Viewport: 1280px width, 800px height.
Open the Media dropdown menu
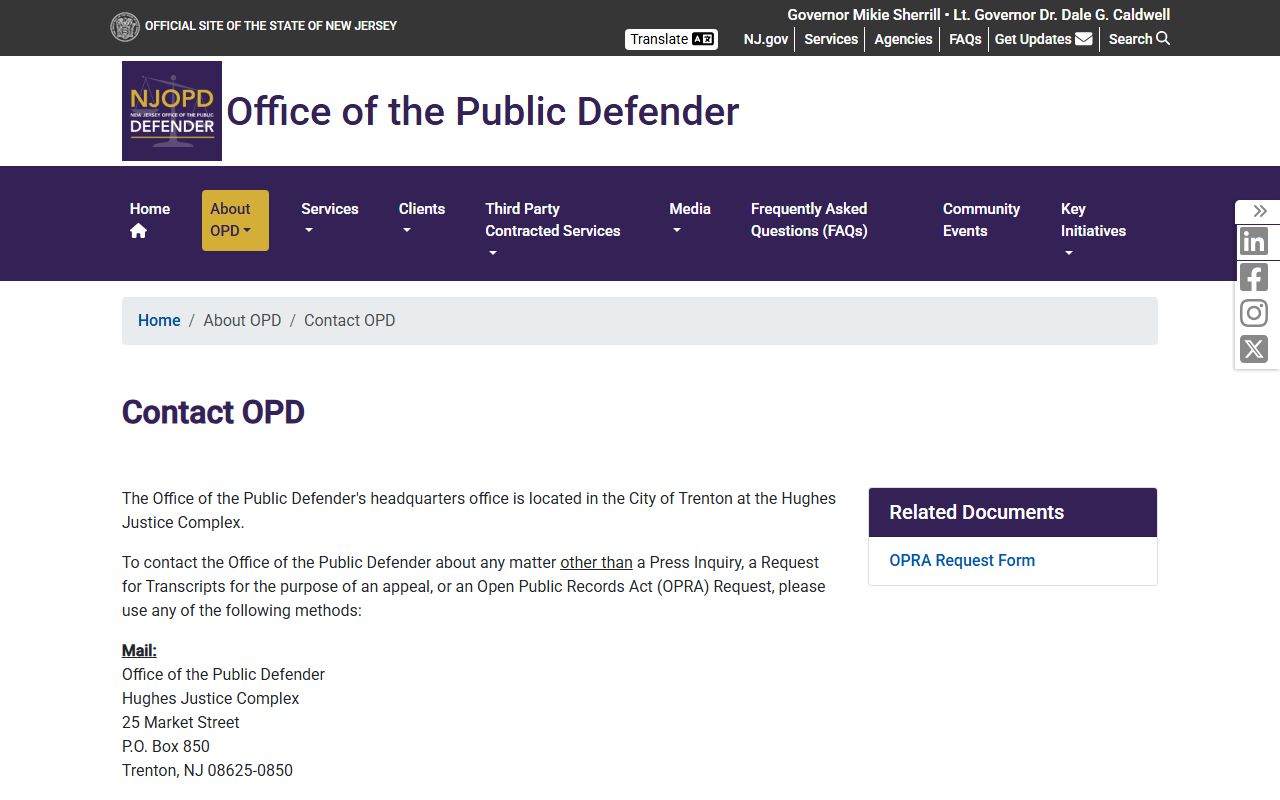pyautogui.click(x=690, y=220)
